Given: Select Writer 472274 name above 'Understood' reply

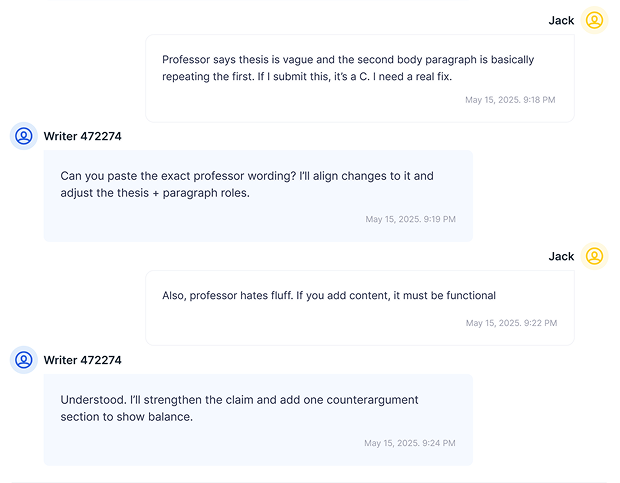Looking at the screenshot, I should pos(82,360).
